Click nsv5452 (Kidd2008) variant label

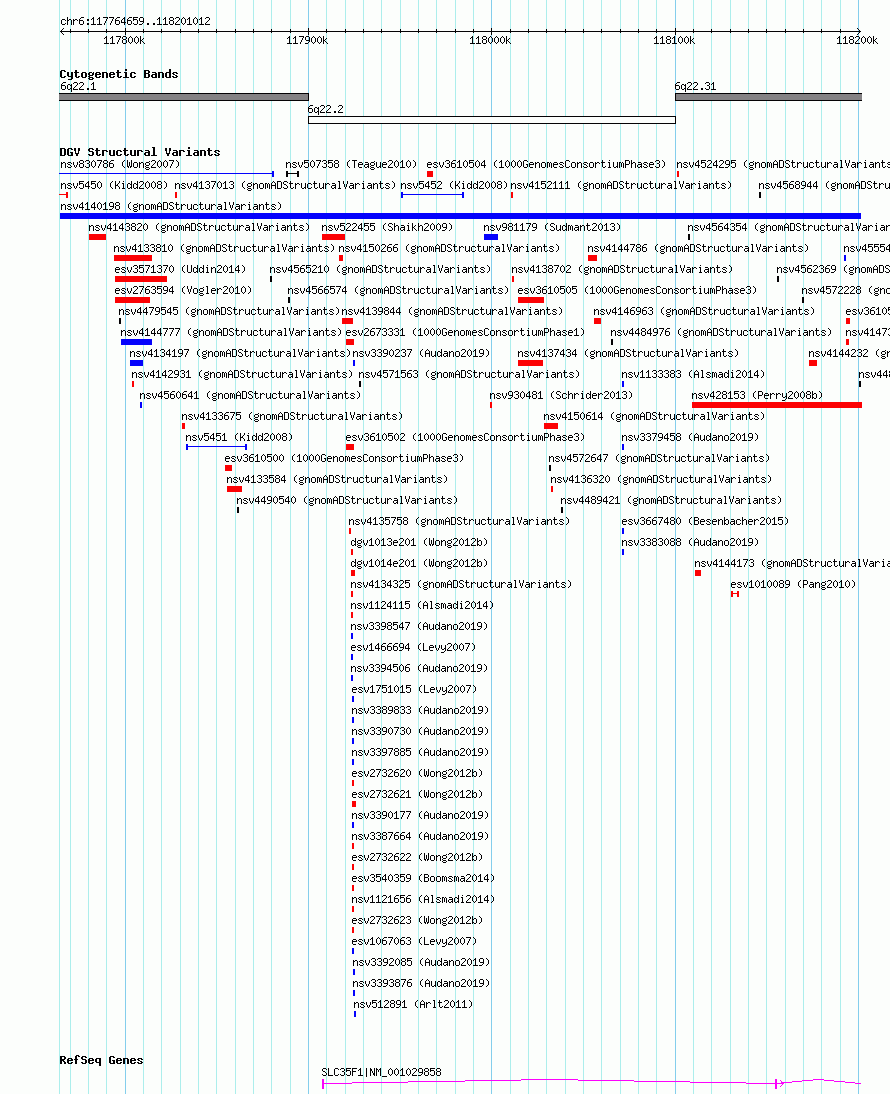click(x=454, y=186)
